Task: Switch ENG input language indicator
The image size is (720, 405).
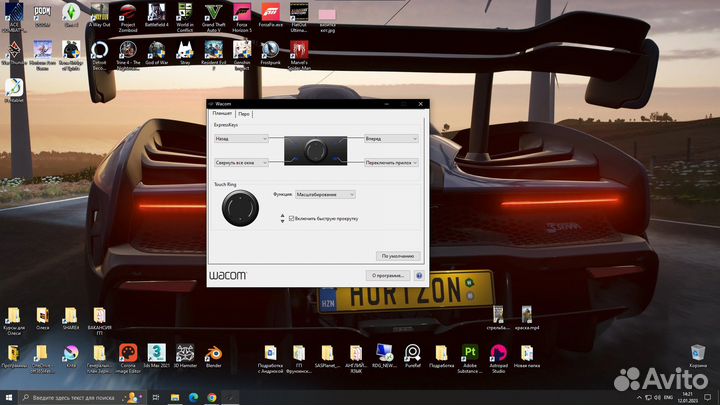Action: (x=669, y=398)
